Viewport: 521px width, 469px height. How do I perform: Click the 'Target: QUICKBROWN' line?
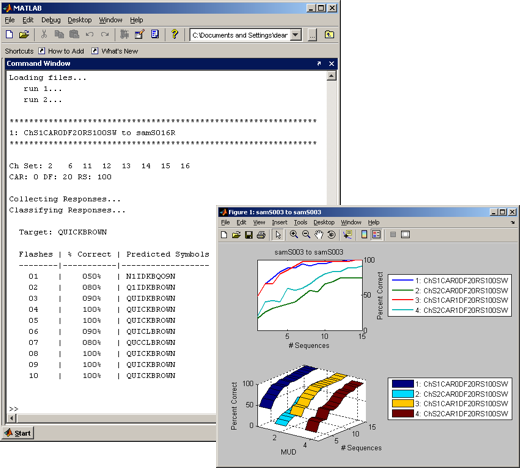tap(63, 232)
